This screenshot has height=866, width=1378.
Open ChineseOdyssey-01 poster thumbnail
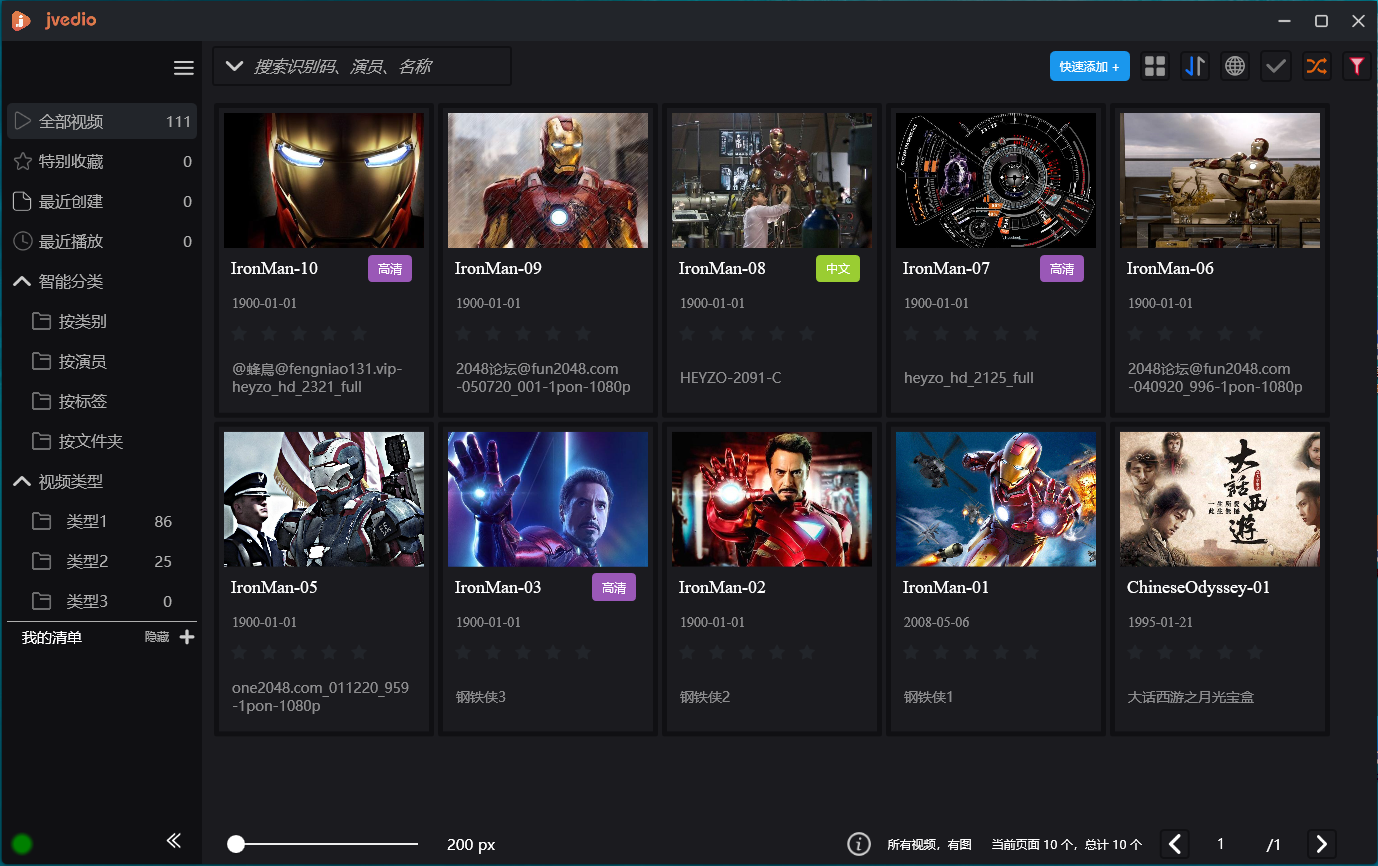click(x=1220, y=499)
